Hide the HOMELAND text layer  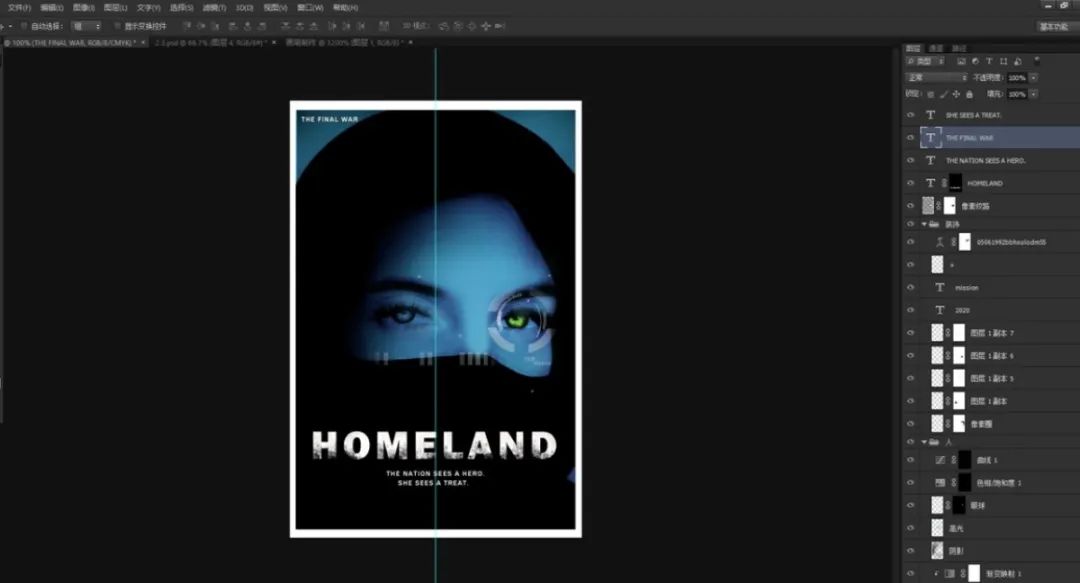pyautogui.click(x=911, y=183)
